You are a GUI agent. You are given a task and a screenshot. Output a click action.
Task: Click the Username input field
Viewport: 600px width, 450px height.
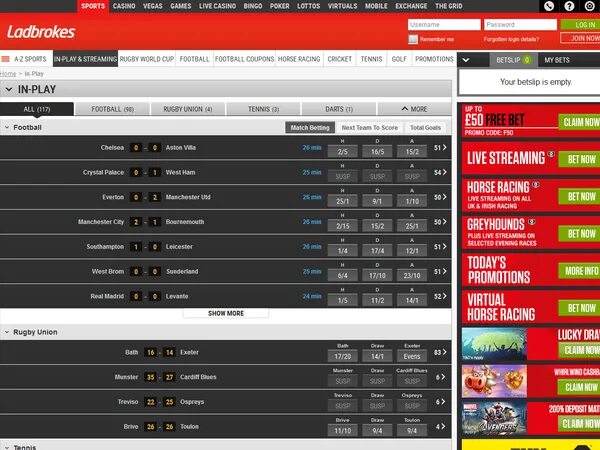[x=444, y=24]
